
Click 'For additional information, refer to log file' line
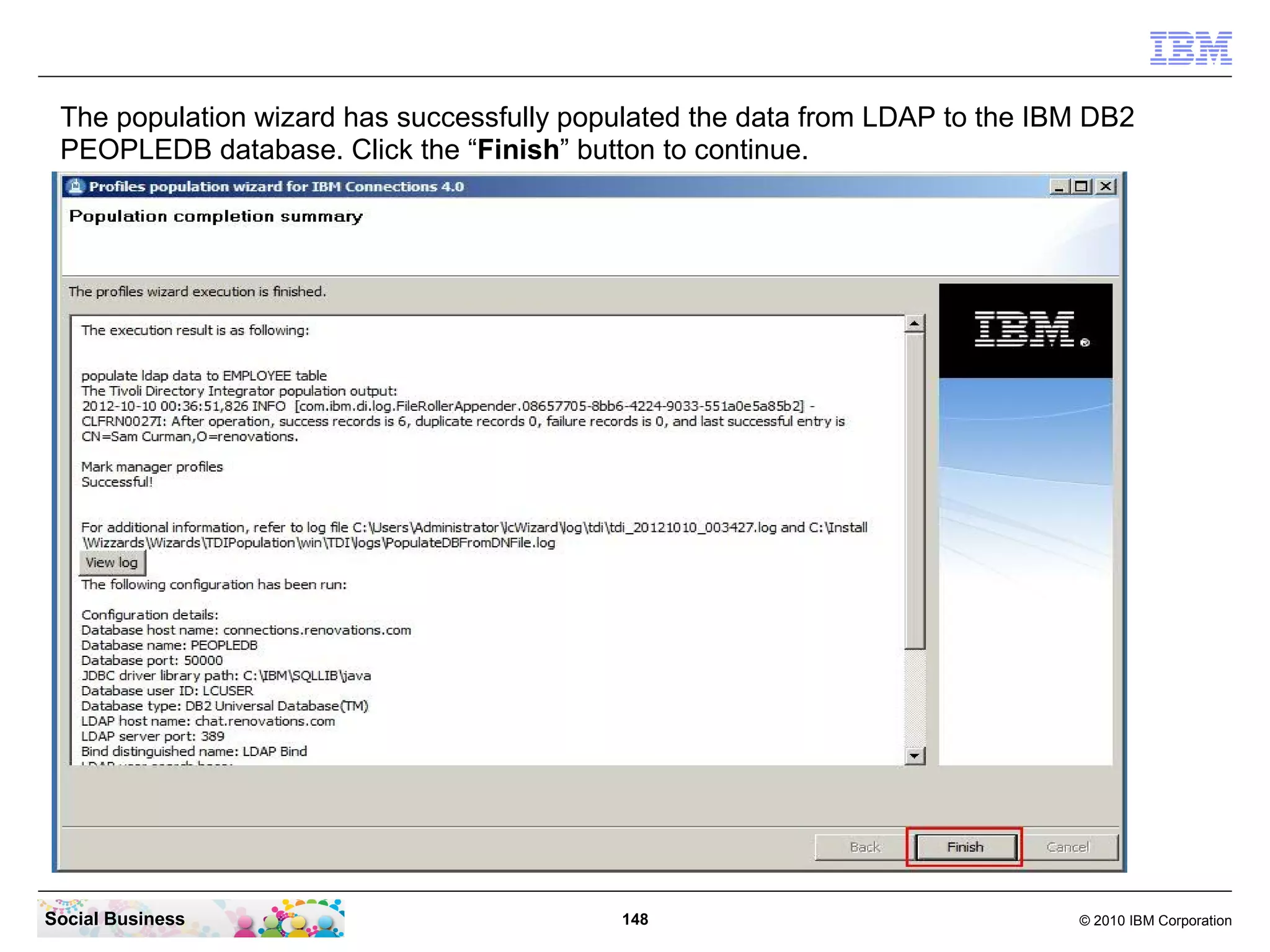[x=474, y=527]
